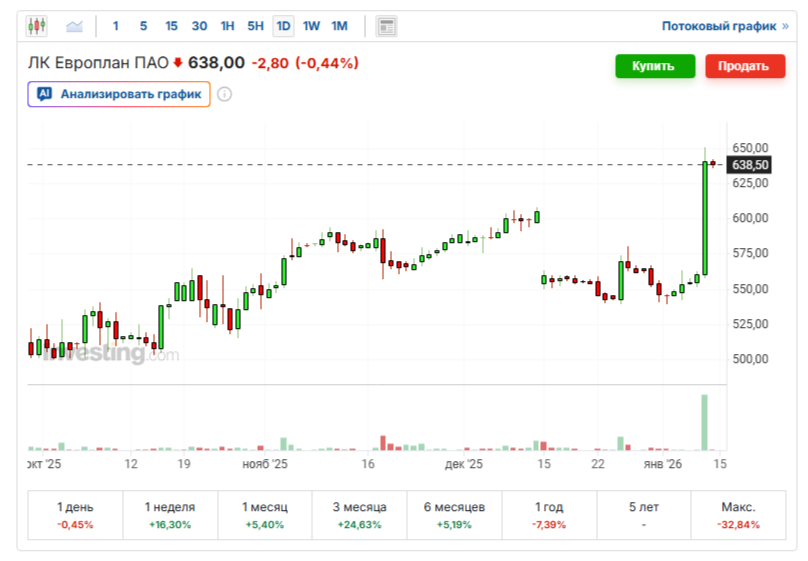Select the 1 неделя period cell
Image resolution: width=808 pixels, height=561 pixels.
[x=170, y=515]
